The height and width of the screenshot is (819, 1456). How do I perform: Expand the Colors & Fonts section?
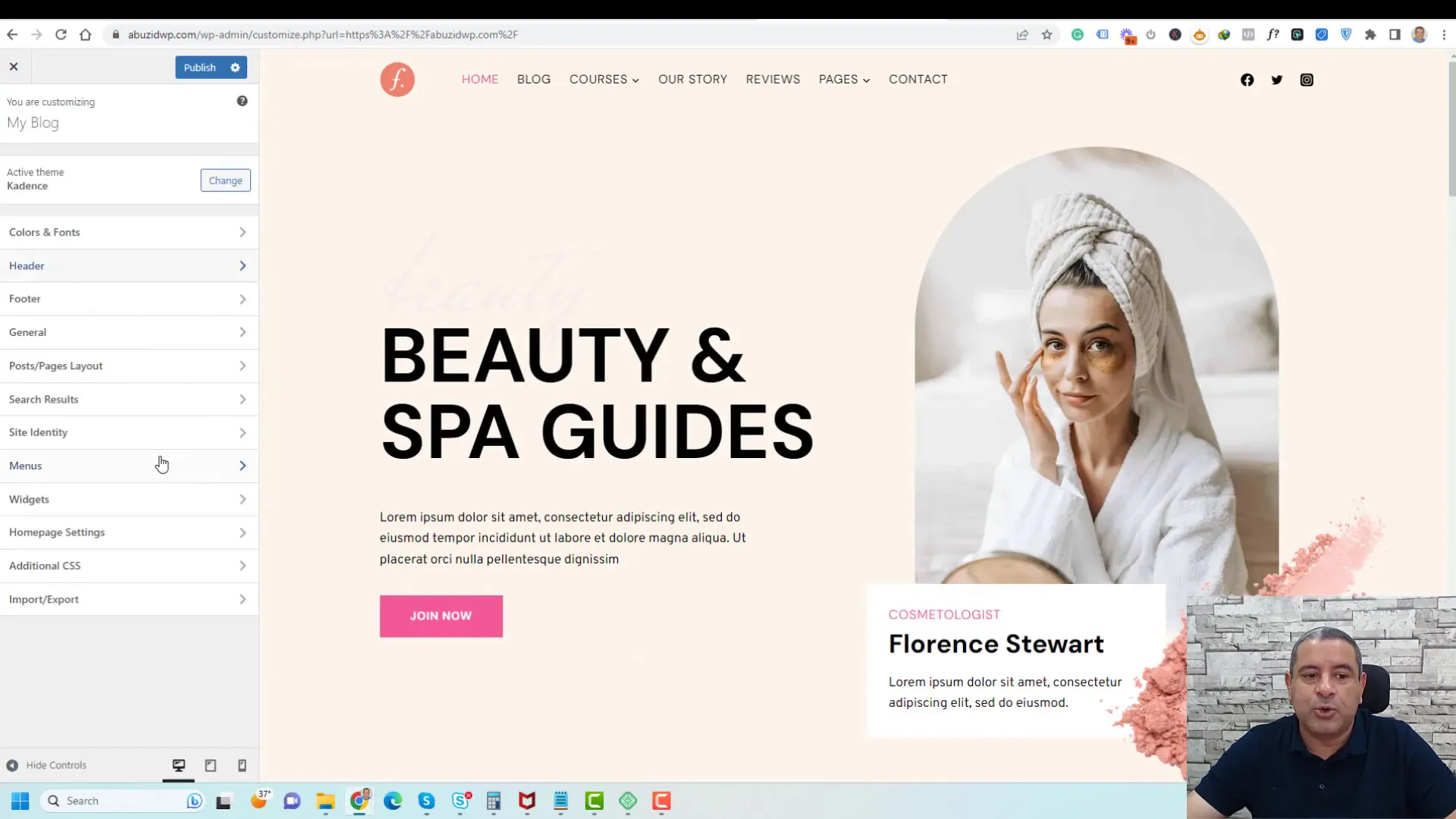point(128,232)
